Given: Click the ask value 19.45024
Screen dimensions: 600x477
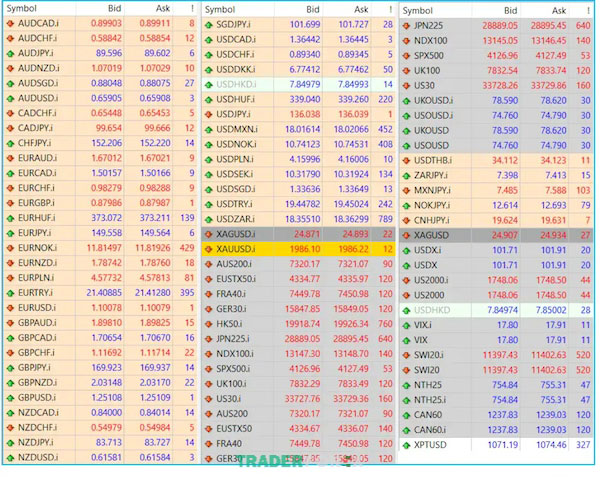Looking at the screenshot, I should [x=351, y=204].
